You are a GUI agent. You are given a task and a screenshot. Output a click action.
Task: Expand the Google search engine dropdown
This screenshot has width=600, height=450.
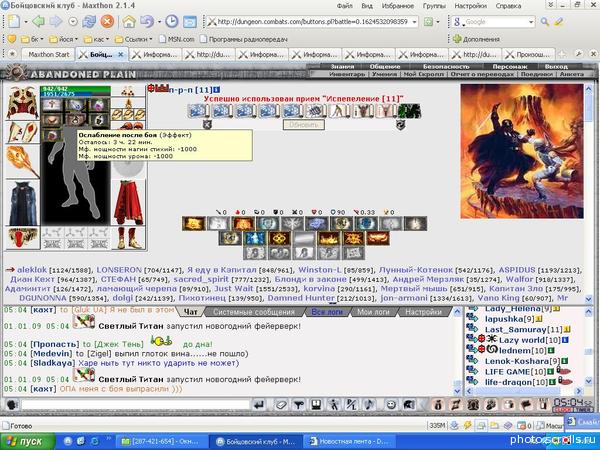pyautogui.click(x=531, y=22)
